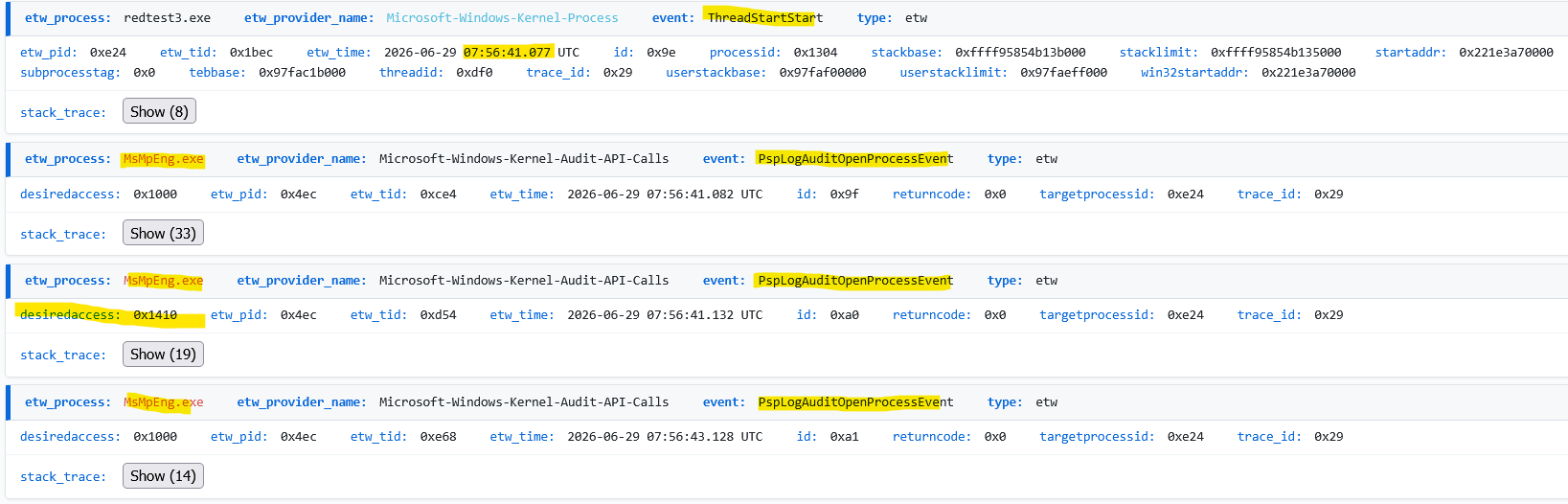Click the event id value 0xa1
Screen dimensions: 1568x504
coord(844,437)
